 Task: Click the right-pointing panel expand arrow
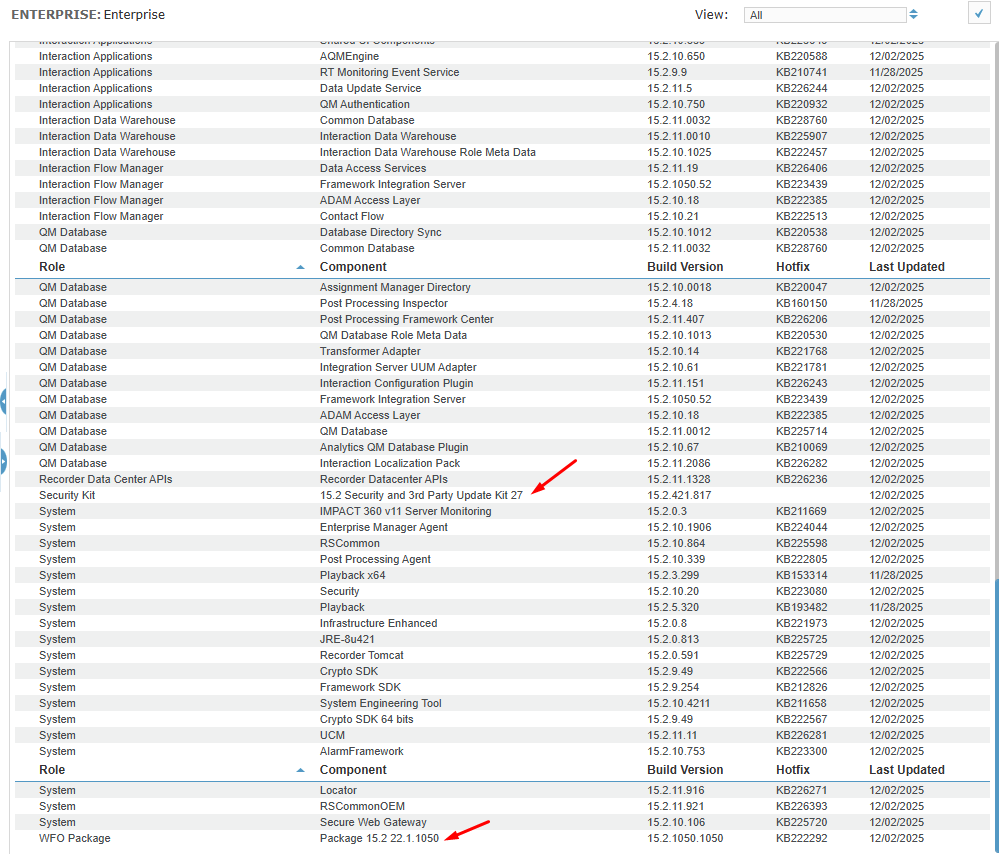pos(3,461)
